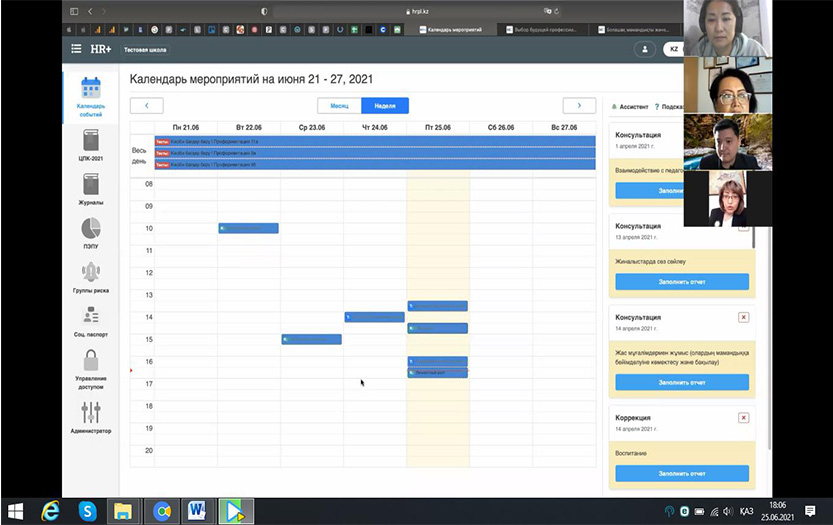Open Соц. паспорт sidebar icon
Image resolution: width=833 pixels, height=525 pixels.
click(x=91, y=321)
